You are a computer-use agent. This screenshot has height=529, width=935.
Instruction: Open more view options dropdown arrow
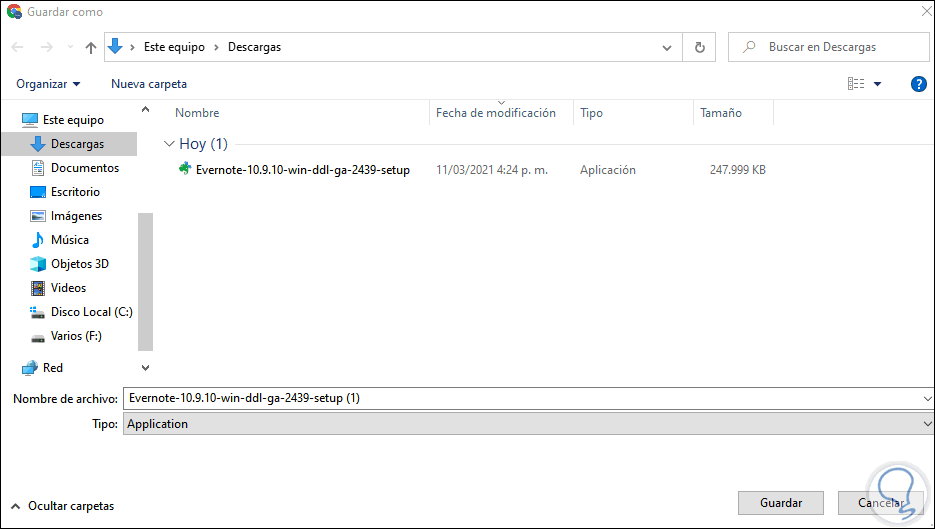[x=877, y=84]
